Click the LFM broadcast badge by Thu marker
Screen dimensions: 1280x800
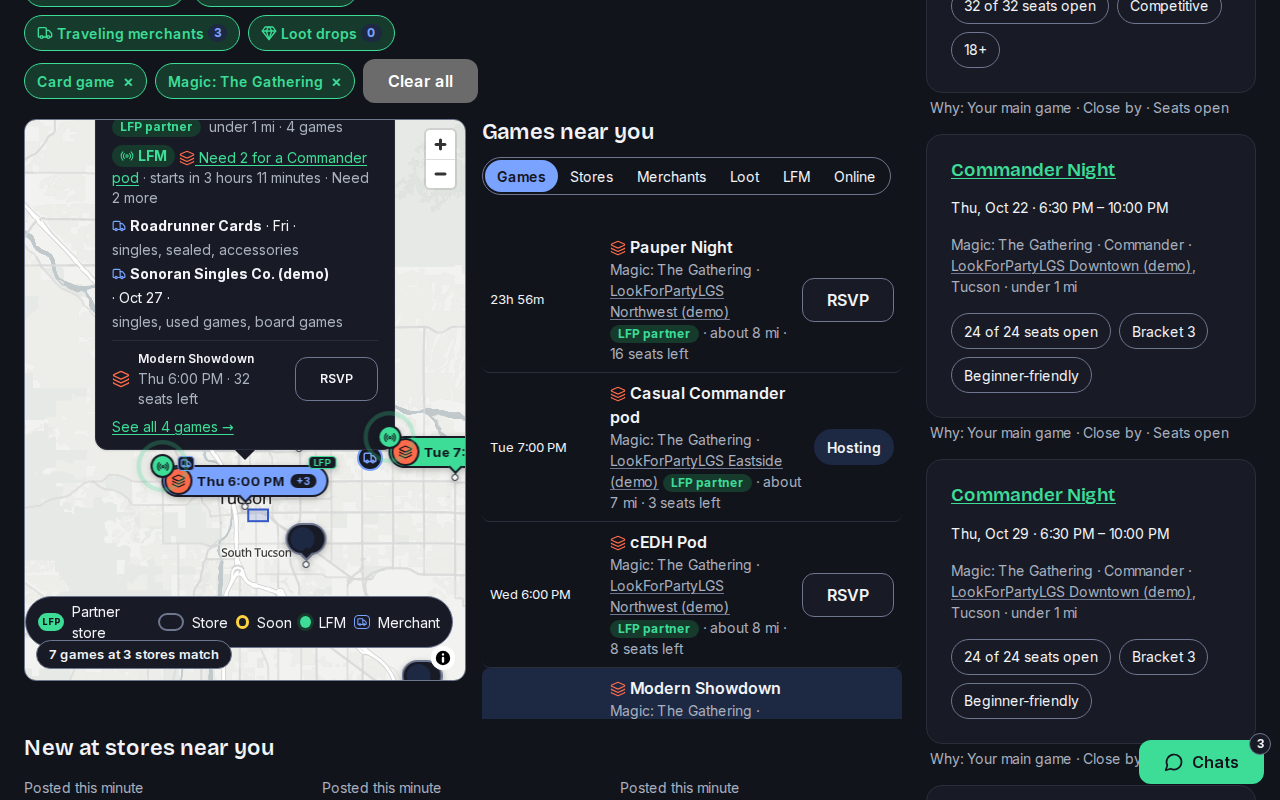click(x=162, y=466)
